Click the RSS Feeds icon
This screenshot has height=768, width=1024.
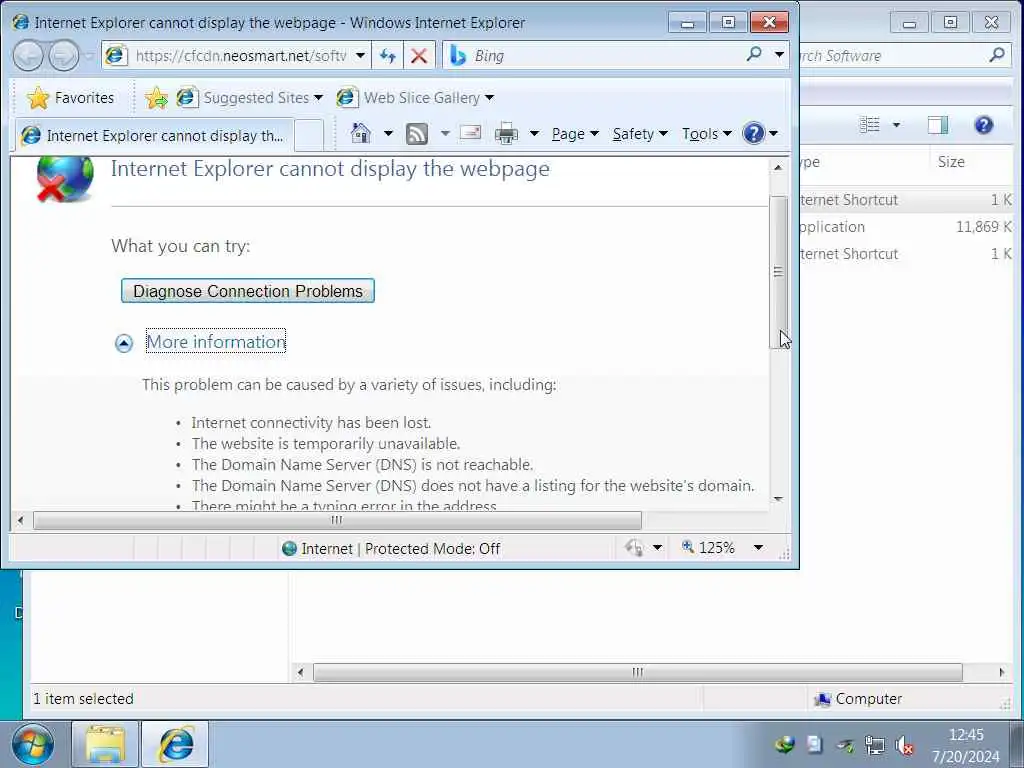click(417, 133)
